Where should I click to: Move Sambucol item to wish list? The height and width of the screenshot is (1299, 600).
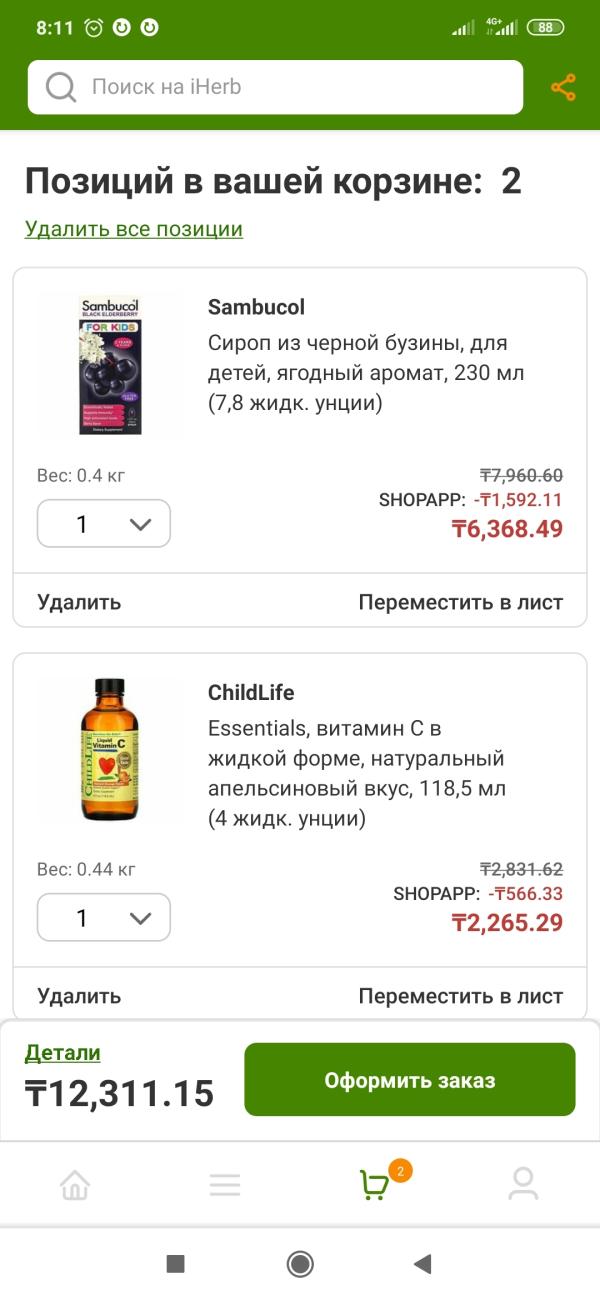click(460, 602)
